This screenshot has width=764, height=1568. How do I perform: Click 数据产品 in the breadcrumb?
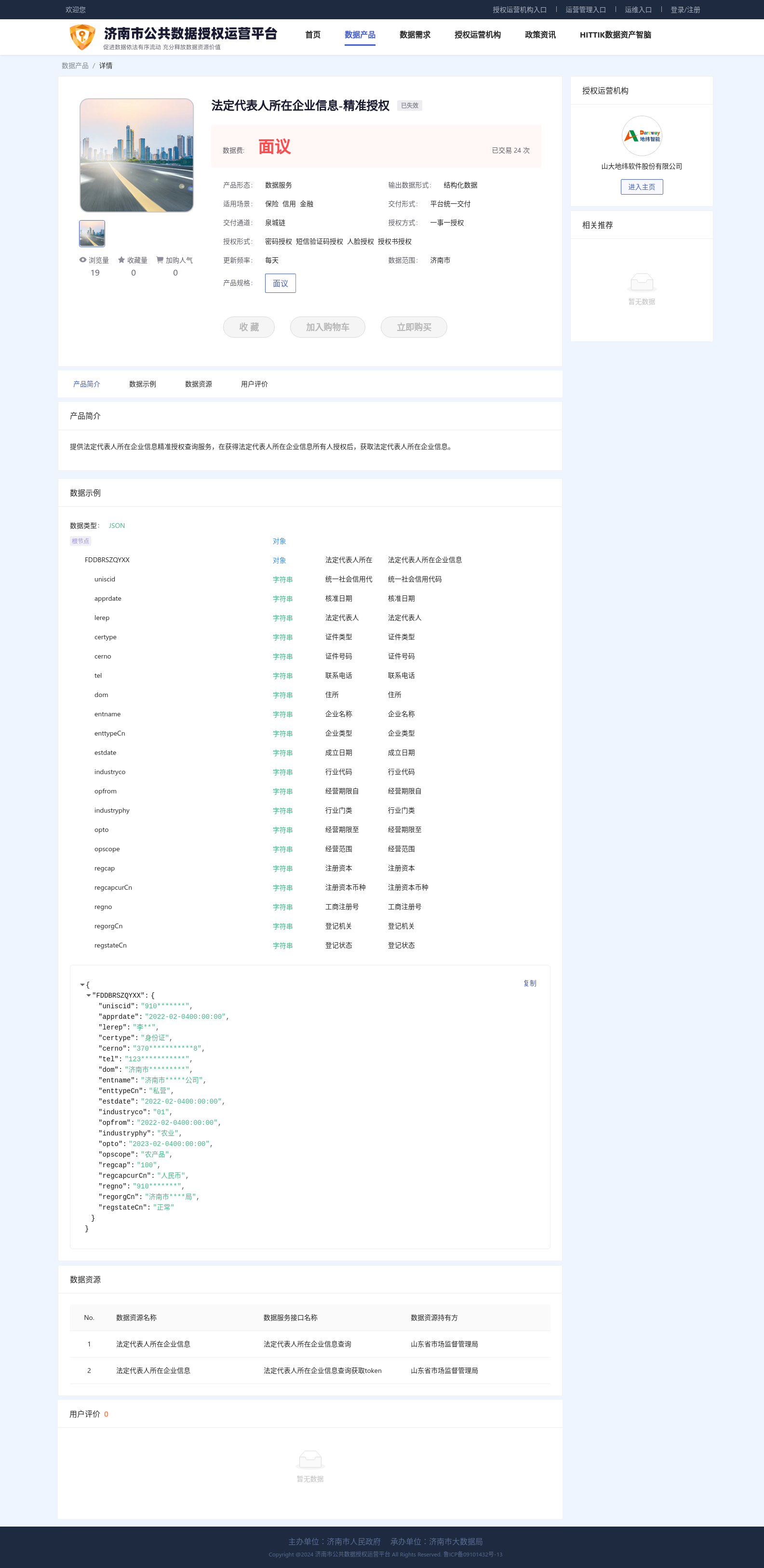point(75,66)
